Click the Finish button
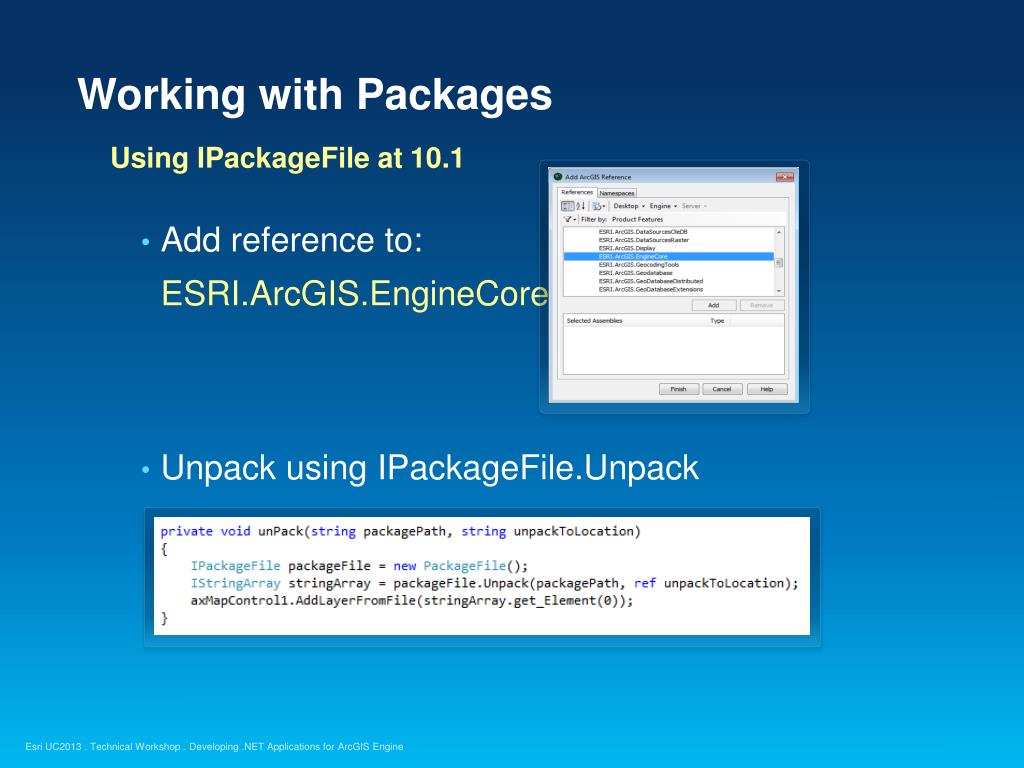1024x768 pixels. point(679,389)
